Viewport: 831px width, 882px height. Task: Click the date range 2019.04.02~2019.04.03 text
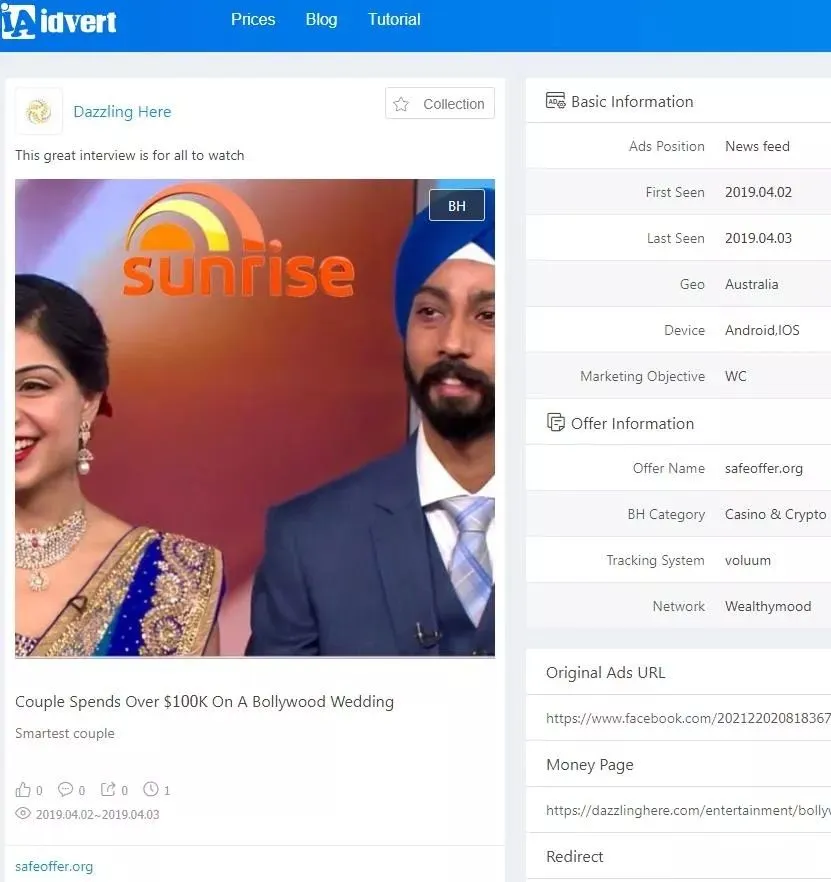97,814
